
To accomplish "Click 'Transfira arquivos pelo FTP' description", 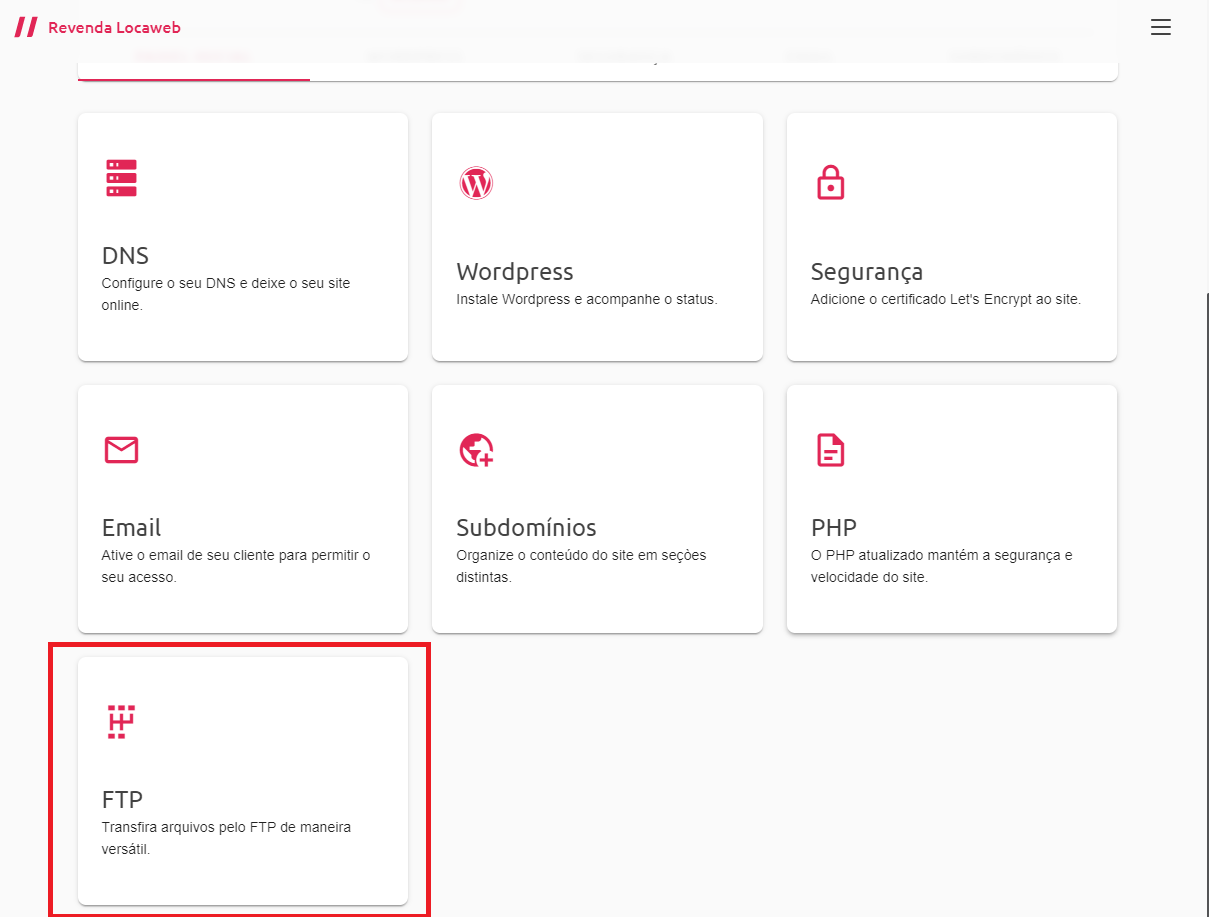I will pos(227,838).
